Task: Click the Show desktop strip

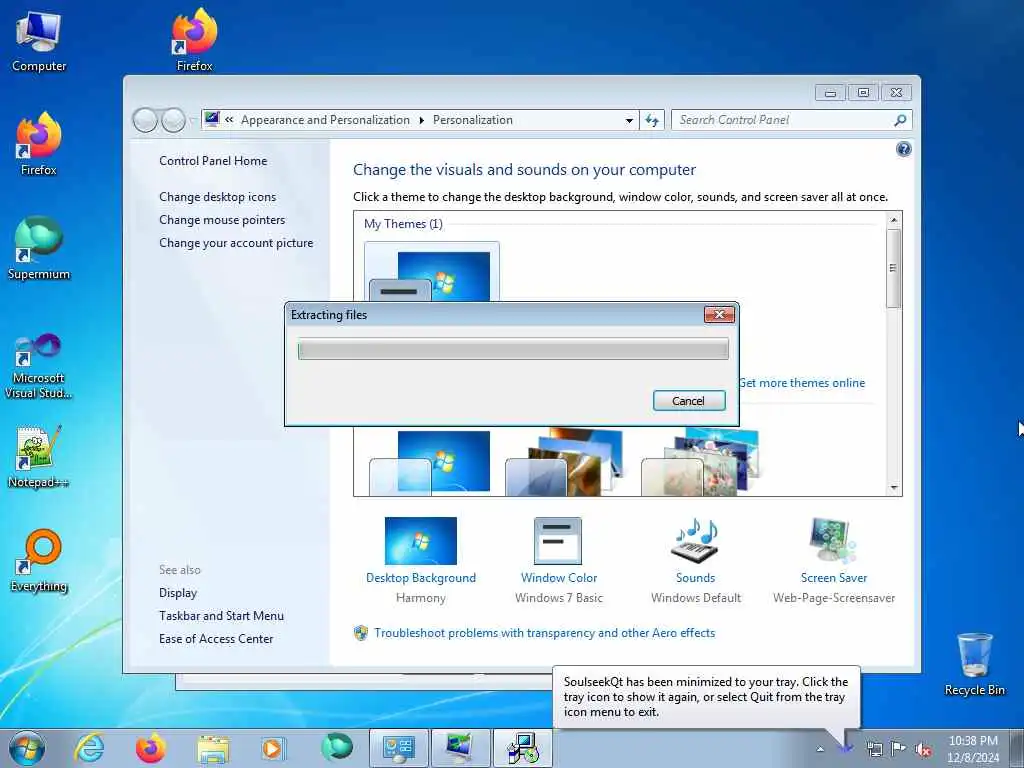Action: tap(1017, 748)
